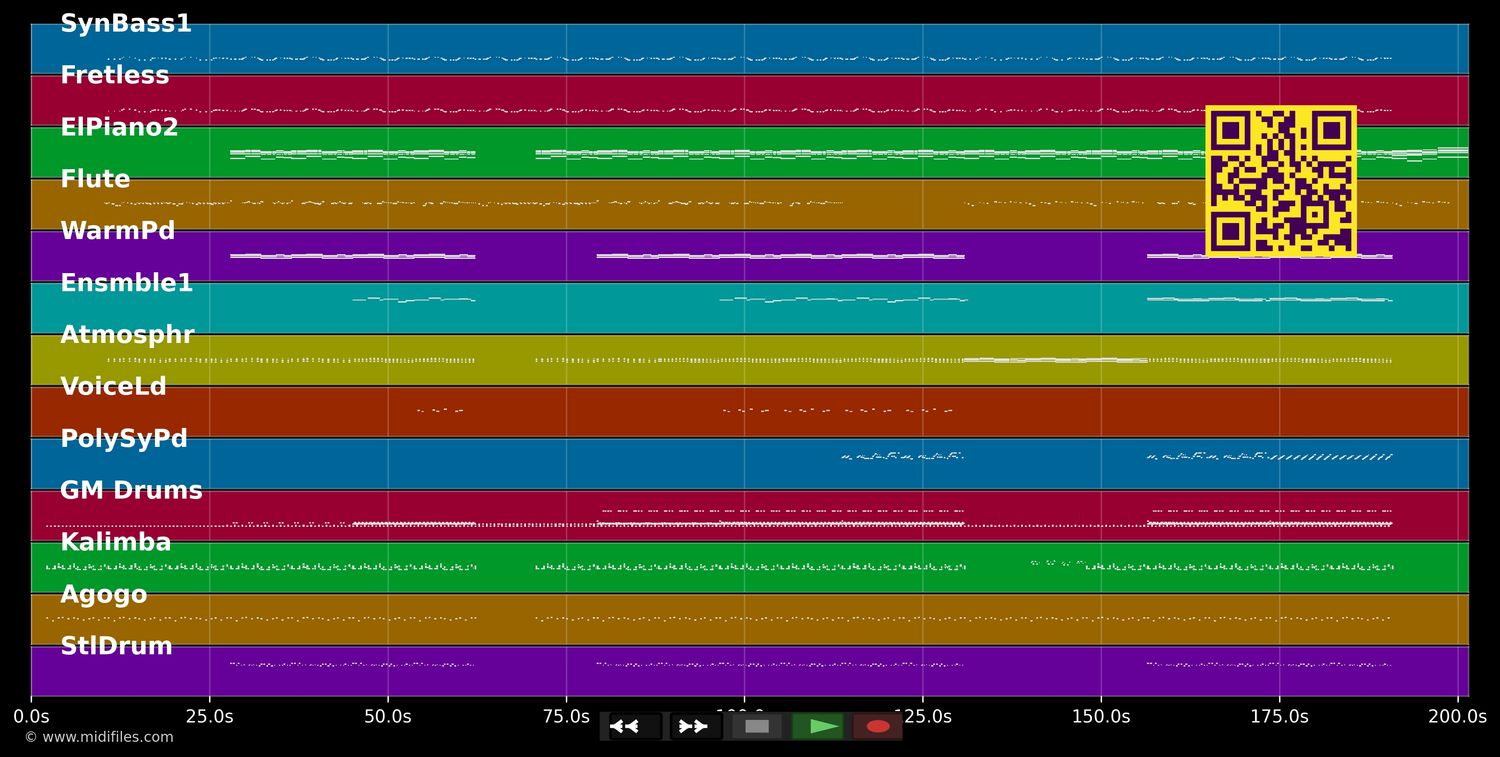Open the www.midifiles.com copyright link

[x=99, y=738]
